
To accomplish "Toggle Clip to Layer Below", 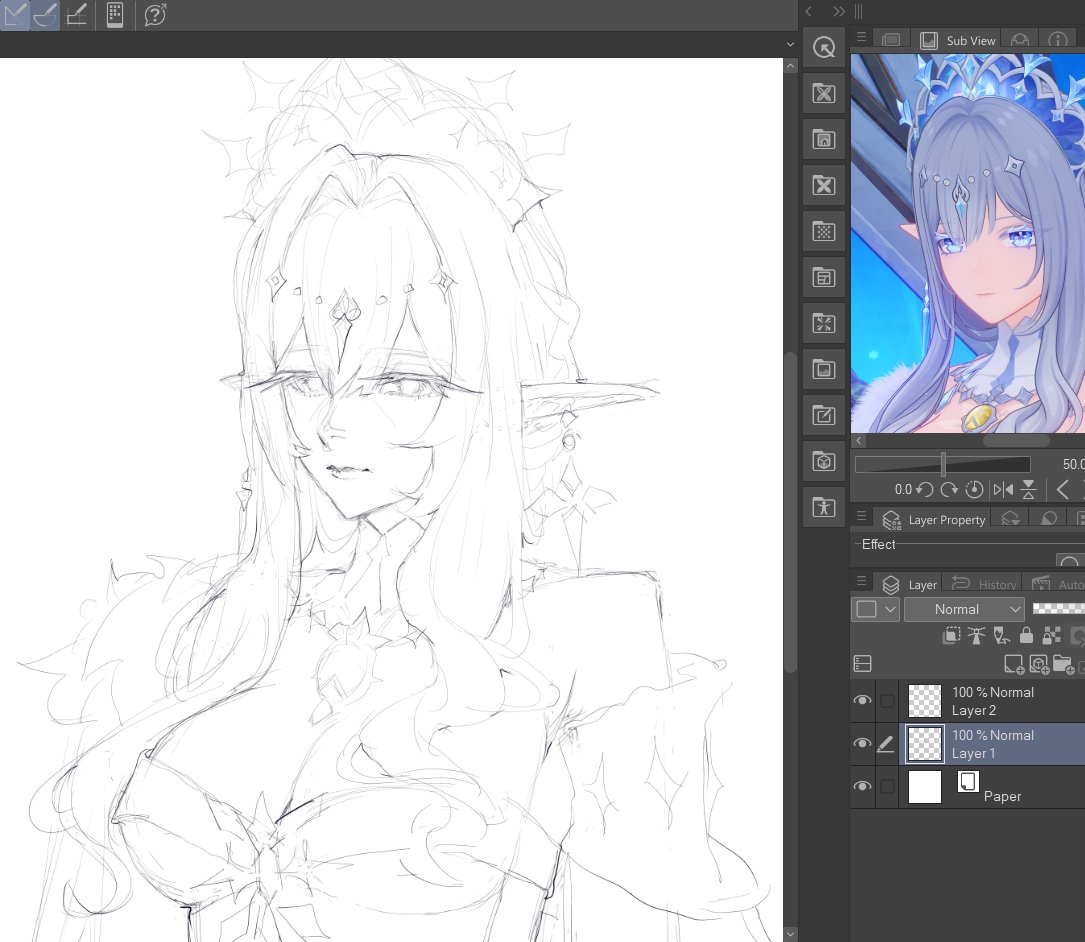I will pos(951,635).
